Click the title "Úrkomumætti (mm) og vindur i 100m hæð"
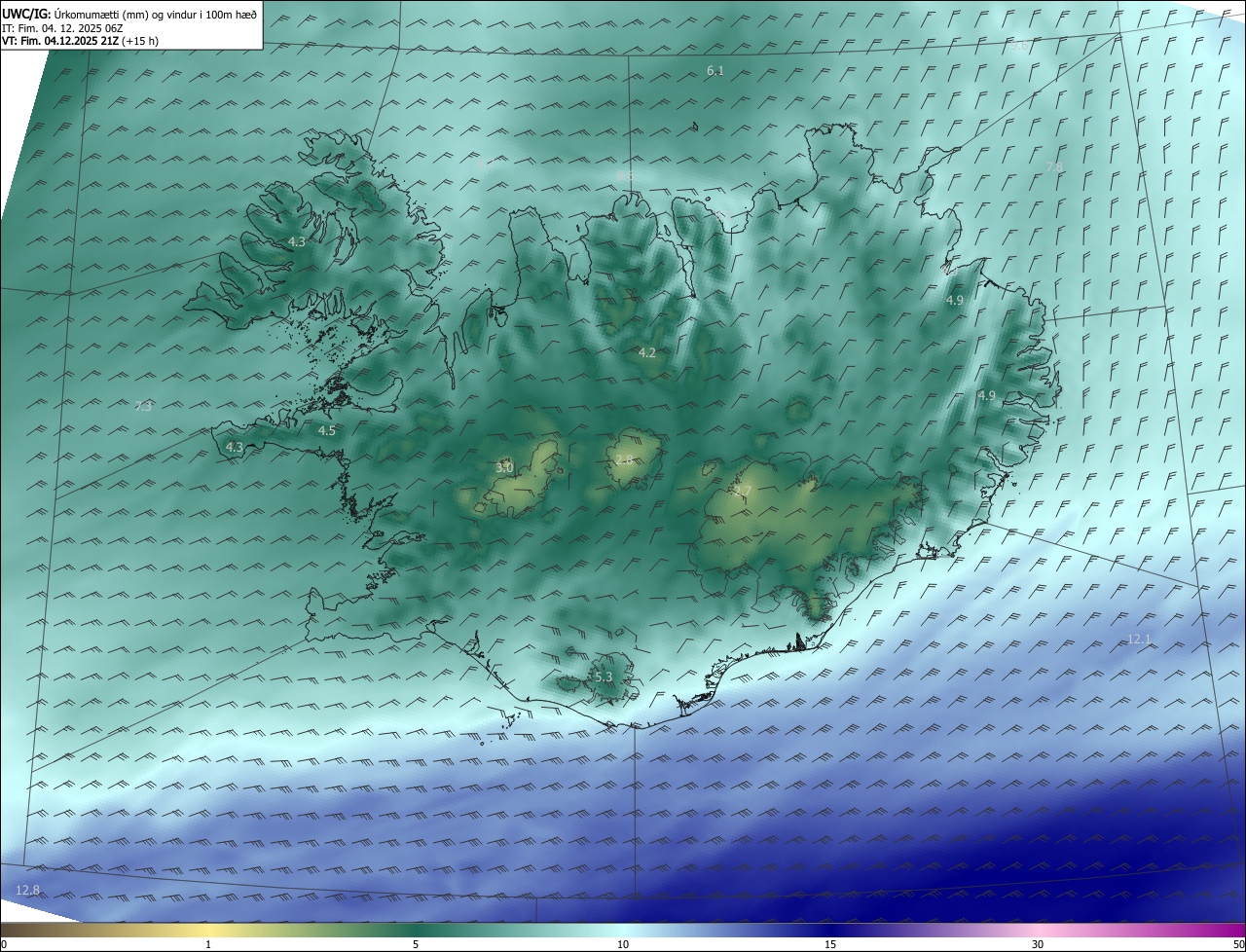This screenshot has height=952, width=1246. coord(154,14)
